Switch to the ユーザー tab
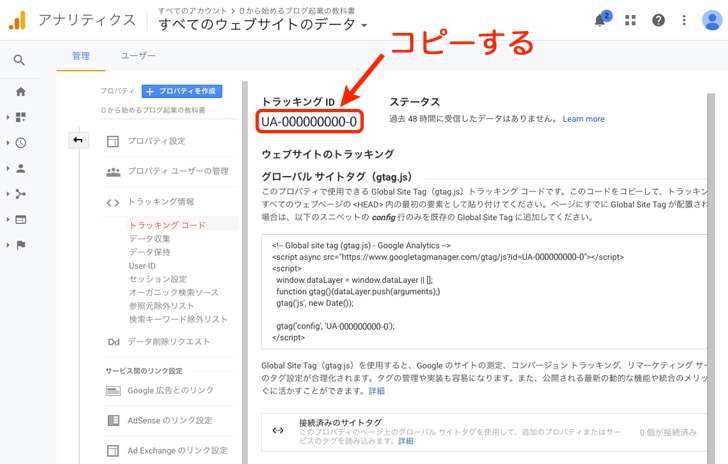This screenshot has height=464, width=728. pos(138,56)
